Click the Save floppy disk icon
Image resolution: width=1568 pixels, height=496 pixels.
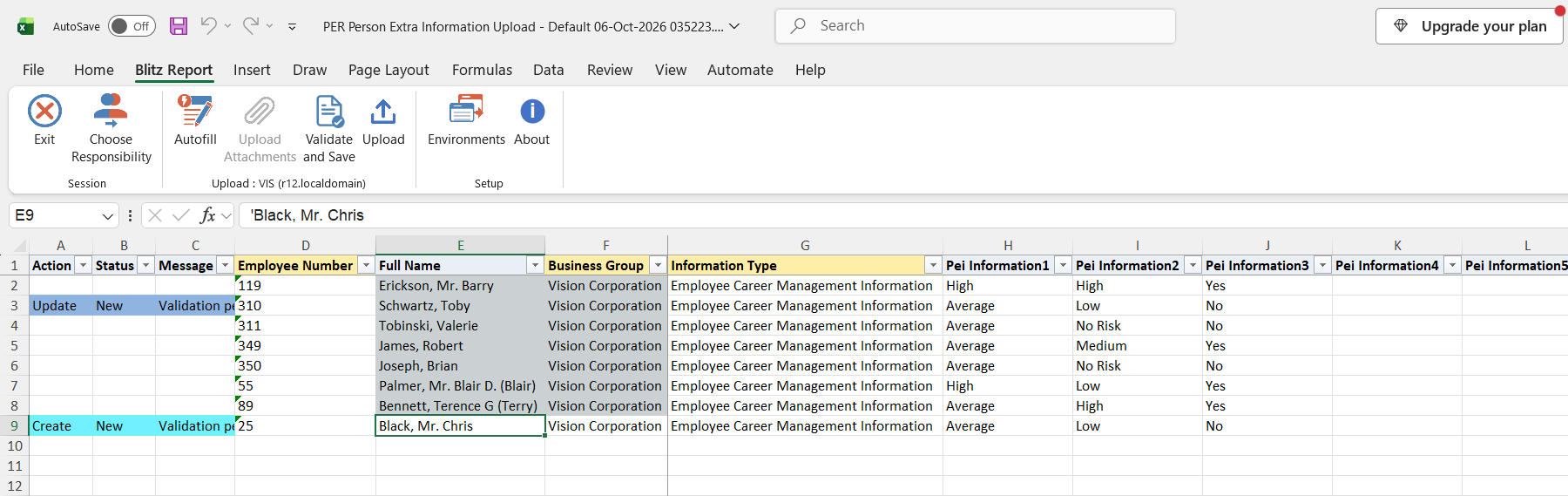179,26
